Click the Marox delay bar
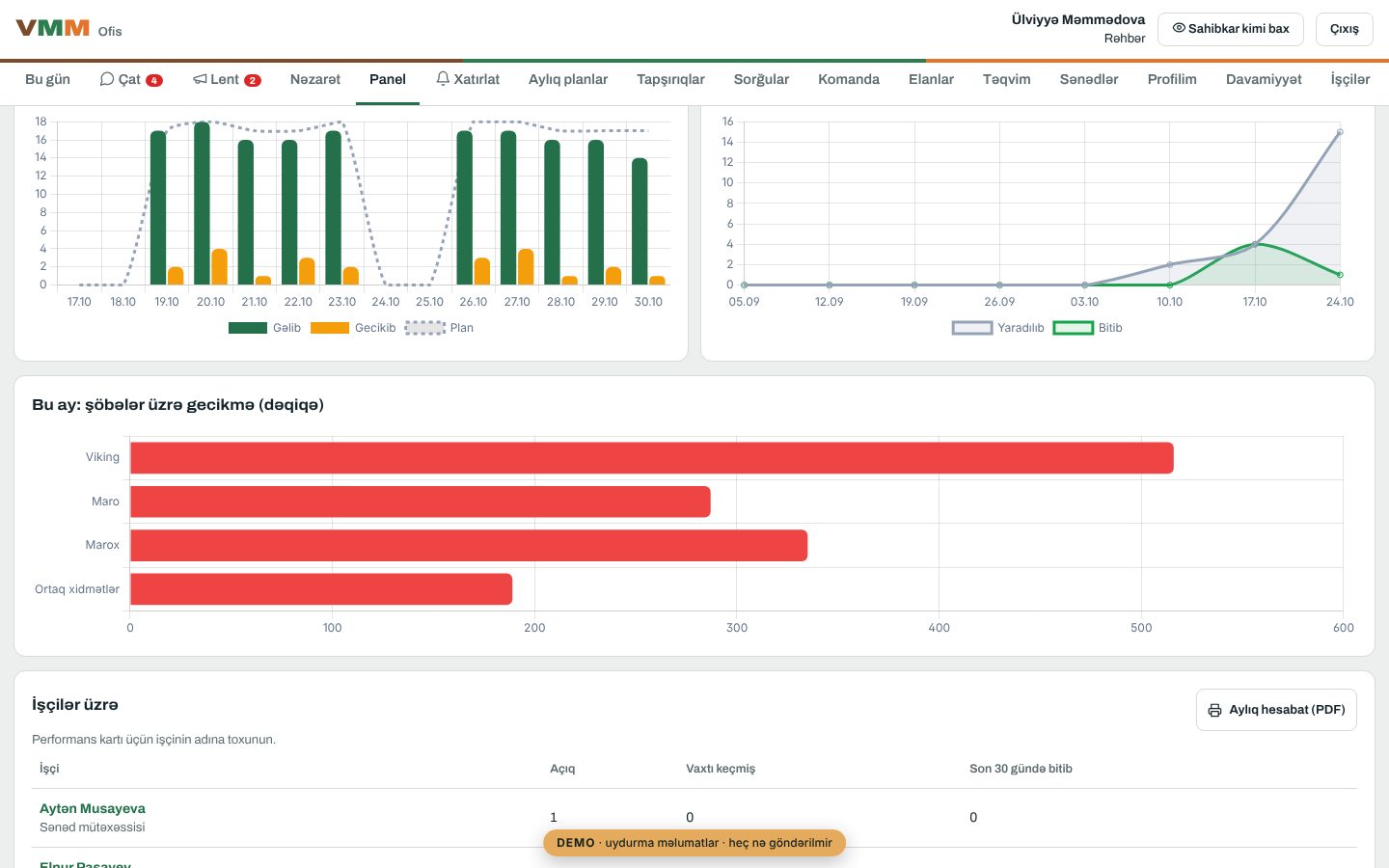 point(469,546)
